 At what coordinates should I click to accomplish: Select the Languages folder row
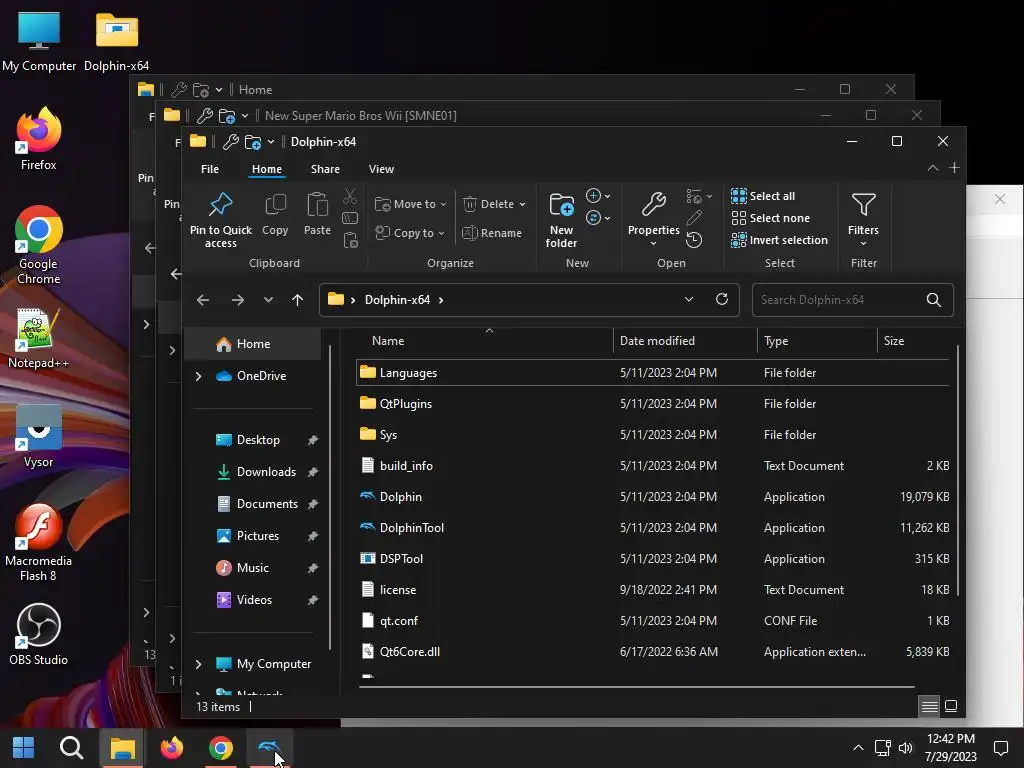point(653,373)
